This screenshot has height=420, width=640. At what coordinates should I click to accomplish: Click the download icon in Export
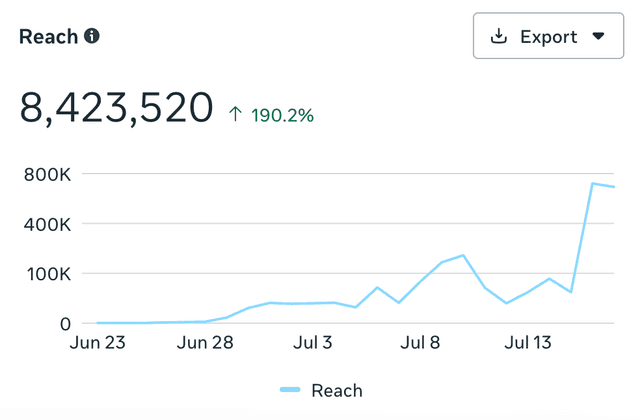(x=499, y=37)
